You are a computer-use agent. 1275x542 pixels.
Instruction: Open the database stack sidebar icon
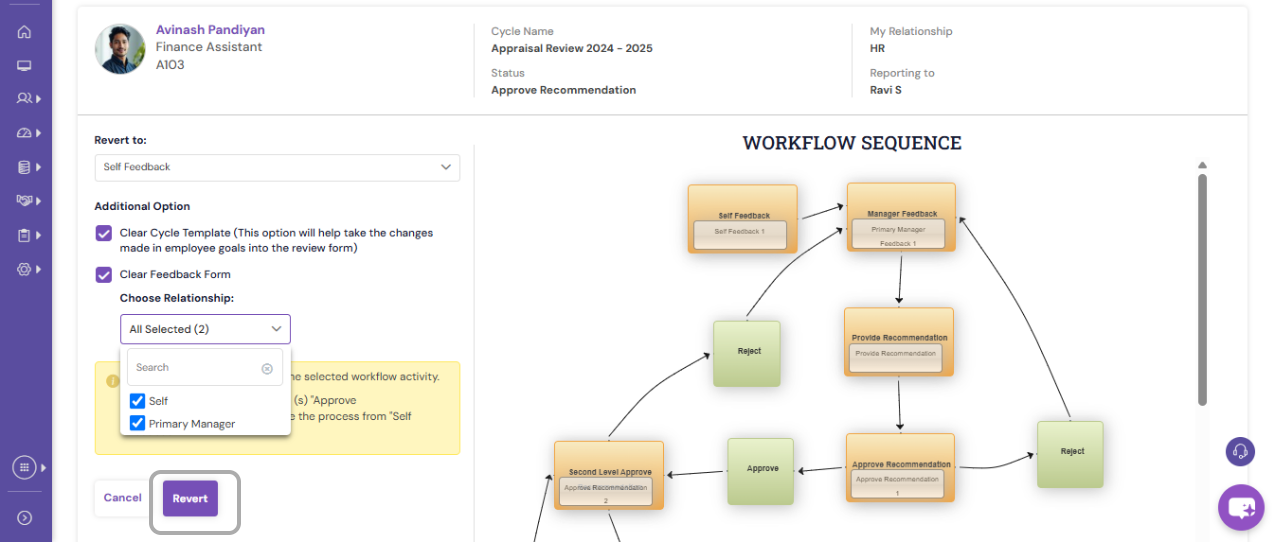point(24,167)
